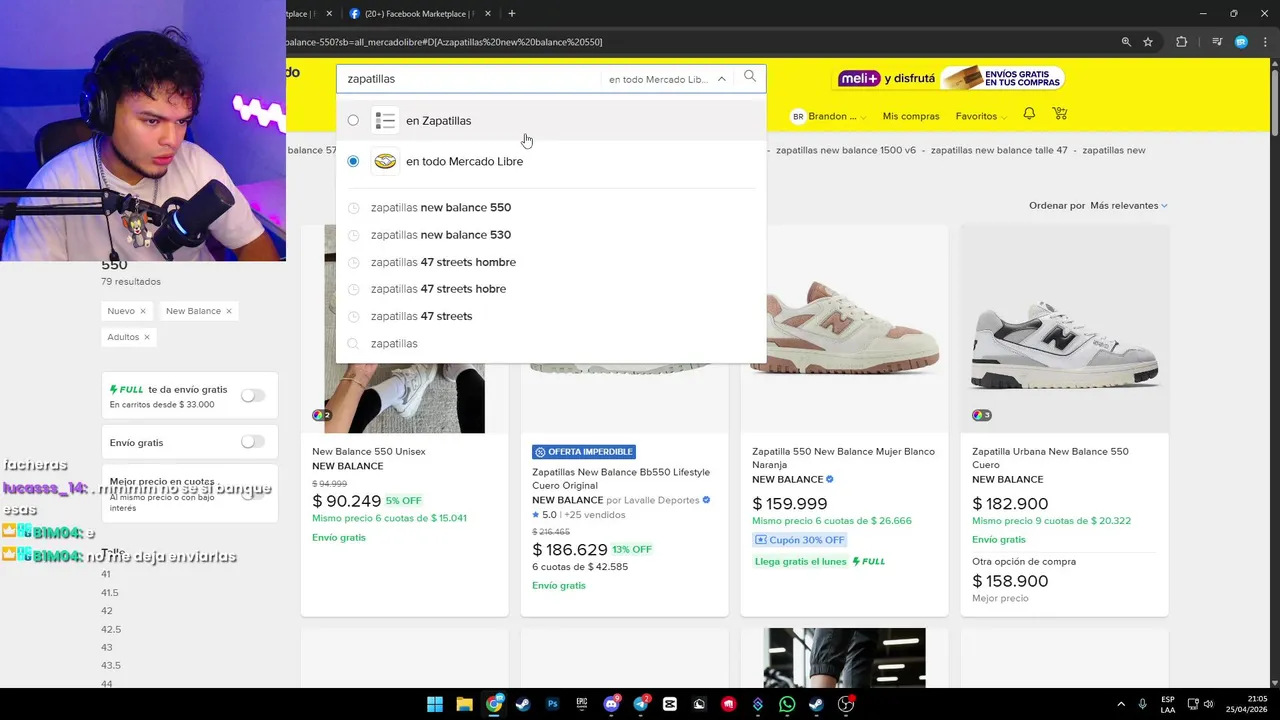1280x720 pixels.
Task: Open a new browser tab with plus button
Action: (512, 14)
